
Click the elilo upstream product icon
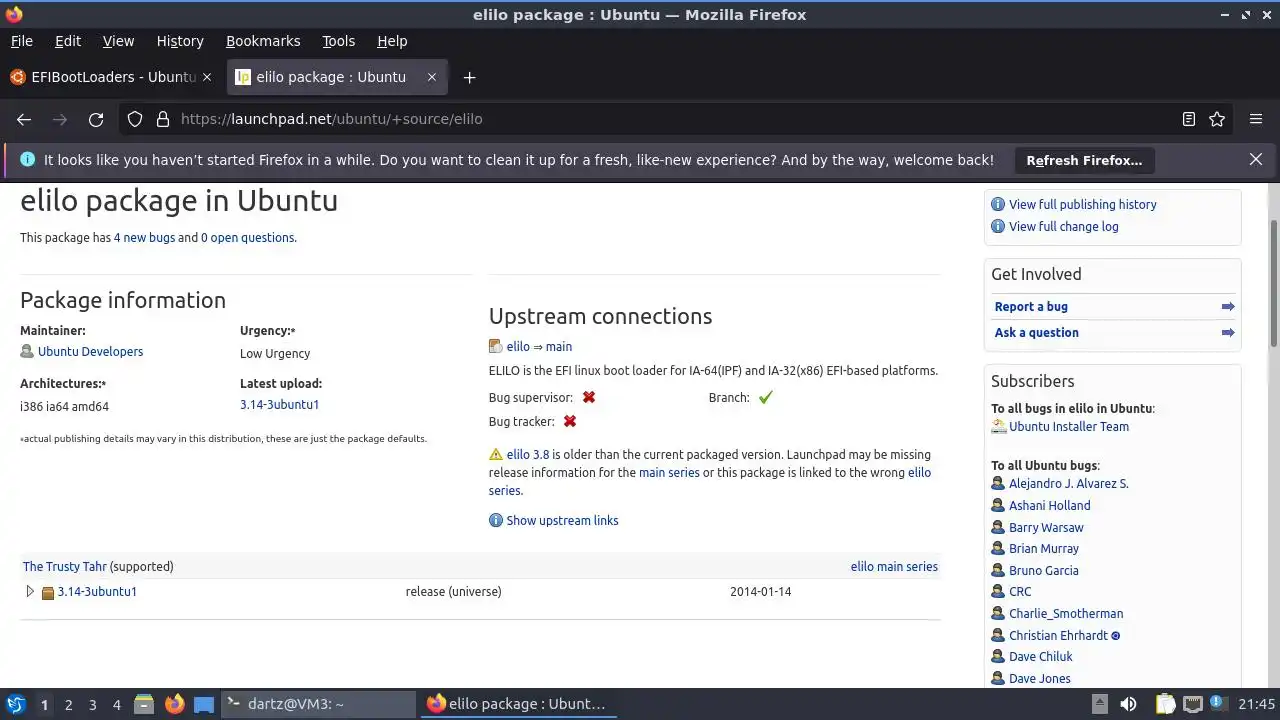click(495, 346)
